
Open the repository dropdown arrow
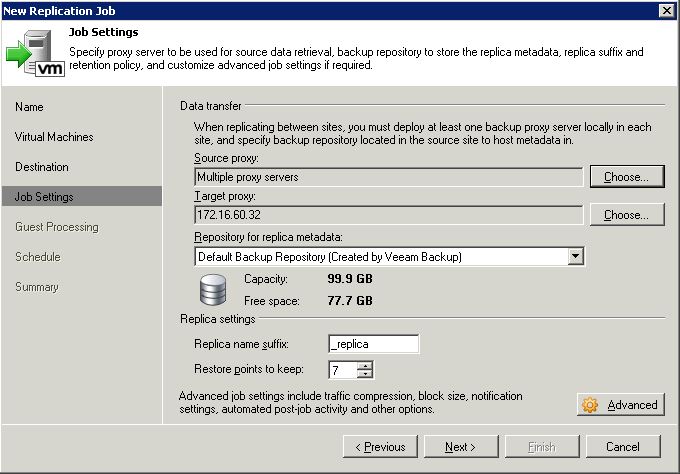tap(575, 256)
